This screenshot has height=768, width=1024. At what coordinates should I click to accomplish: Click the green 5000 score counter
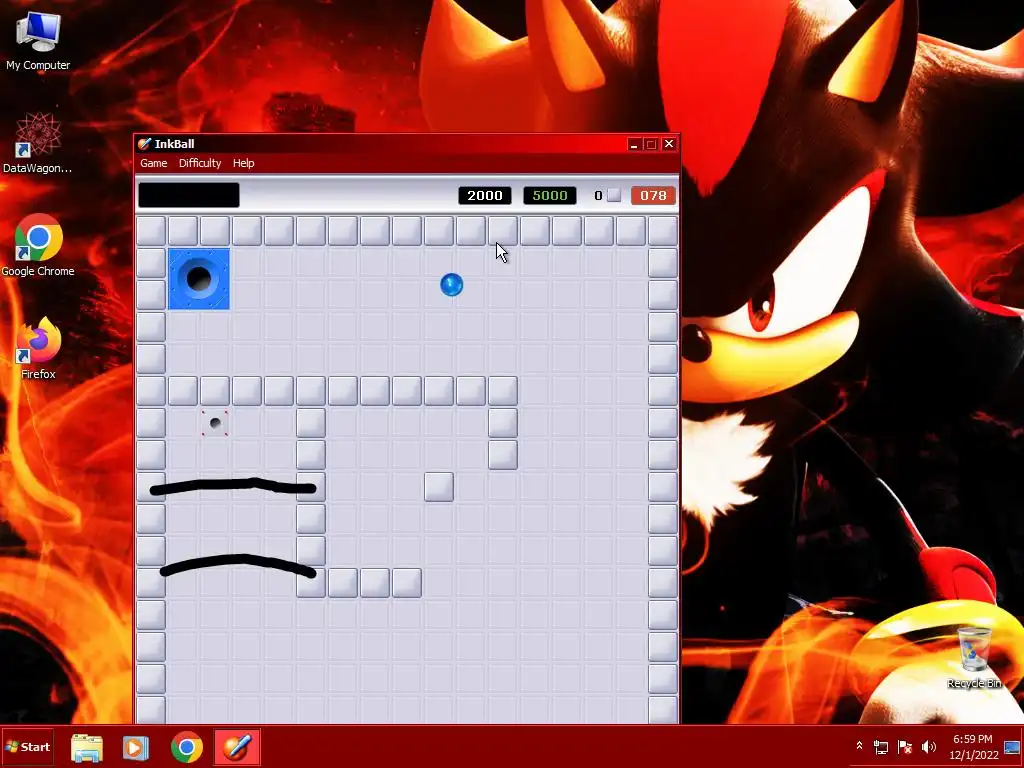point(550,195)
